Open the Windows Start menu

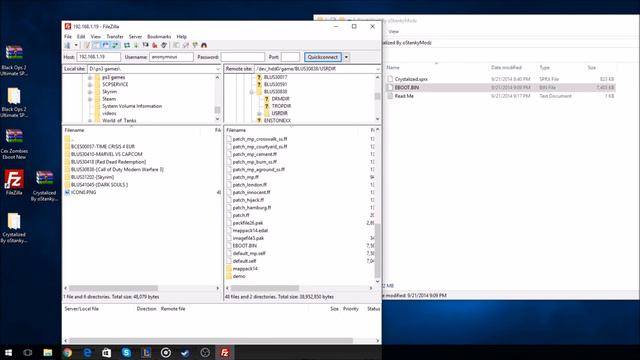pos(8,353)
